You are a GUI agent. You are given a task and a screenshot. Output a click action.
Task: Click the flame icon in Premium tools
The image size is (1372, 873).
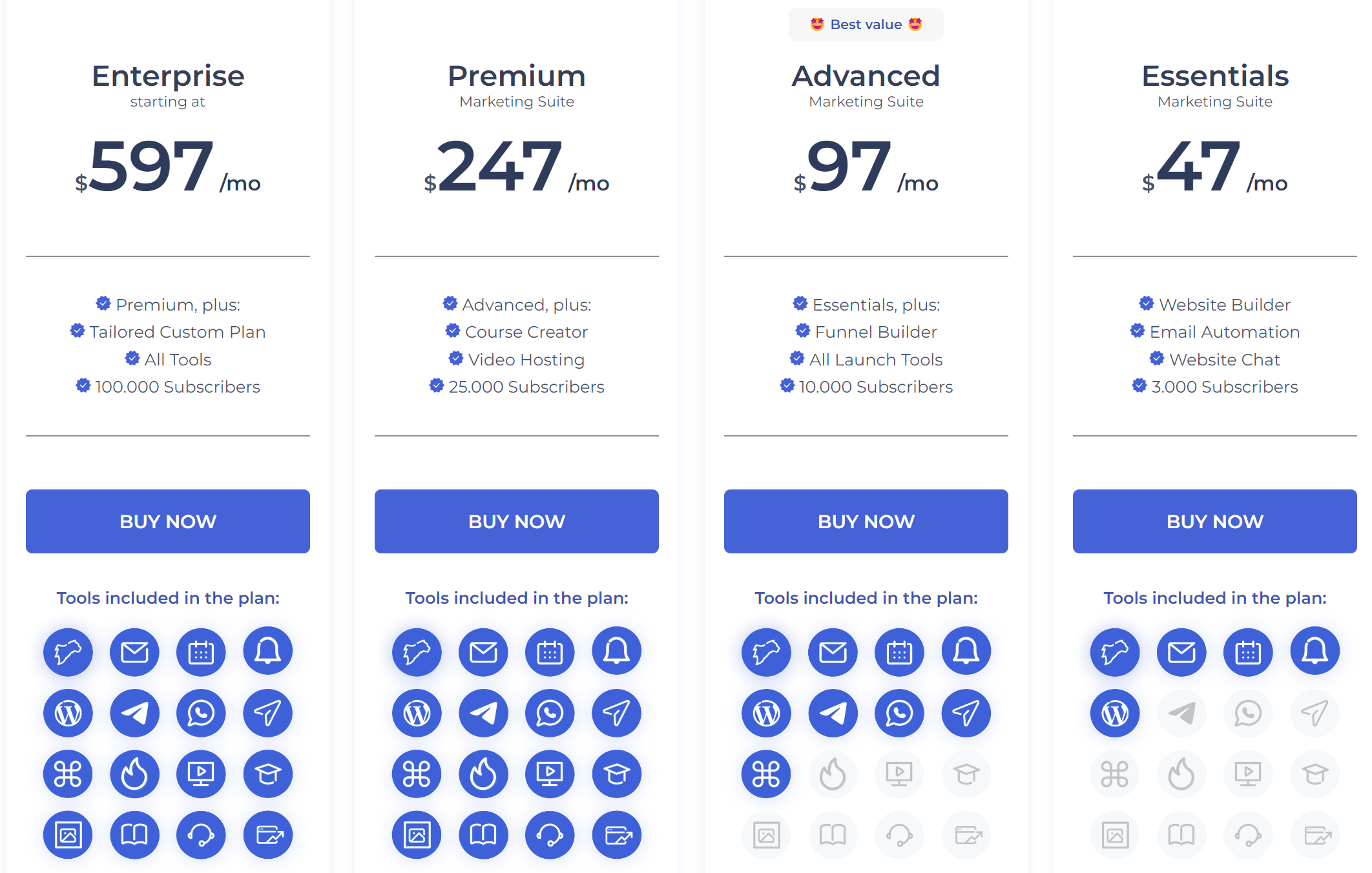[x=483, y=774]
